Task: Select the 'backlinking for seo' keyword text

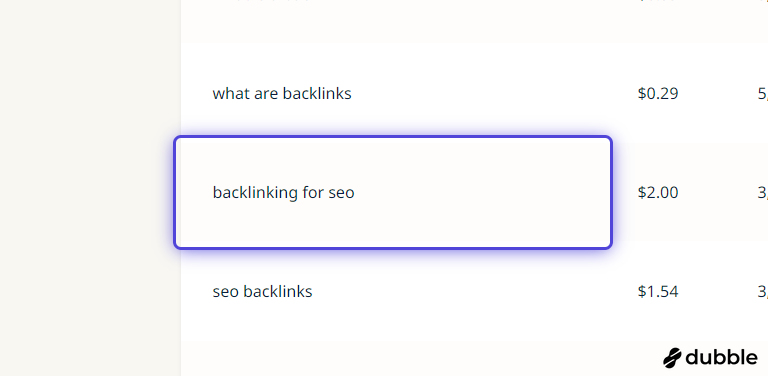Action: [283, 192]
